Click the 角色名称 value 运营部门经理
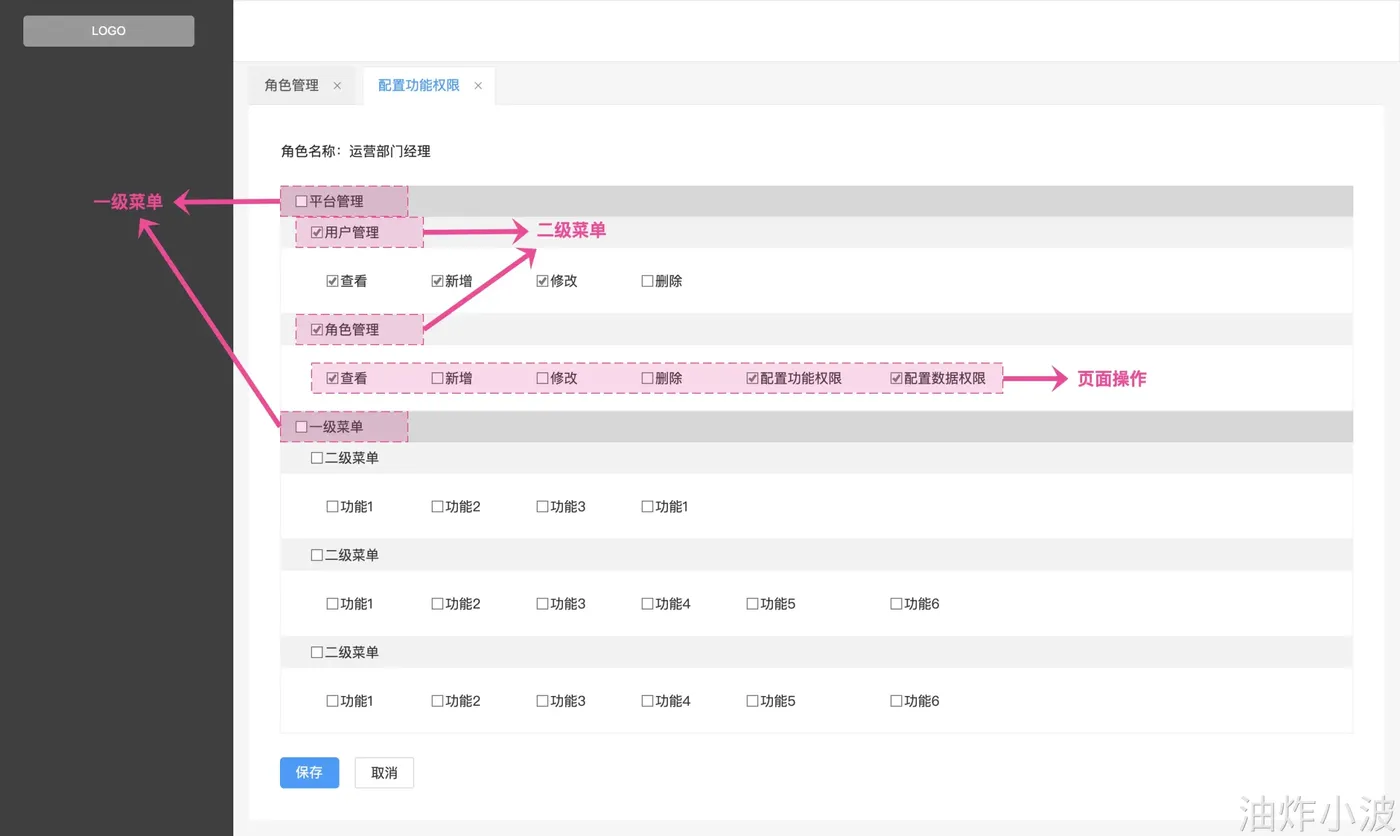1400x836 pixels. [x=389, y=152]
